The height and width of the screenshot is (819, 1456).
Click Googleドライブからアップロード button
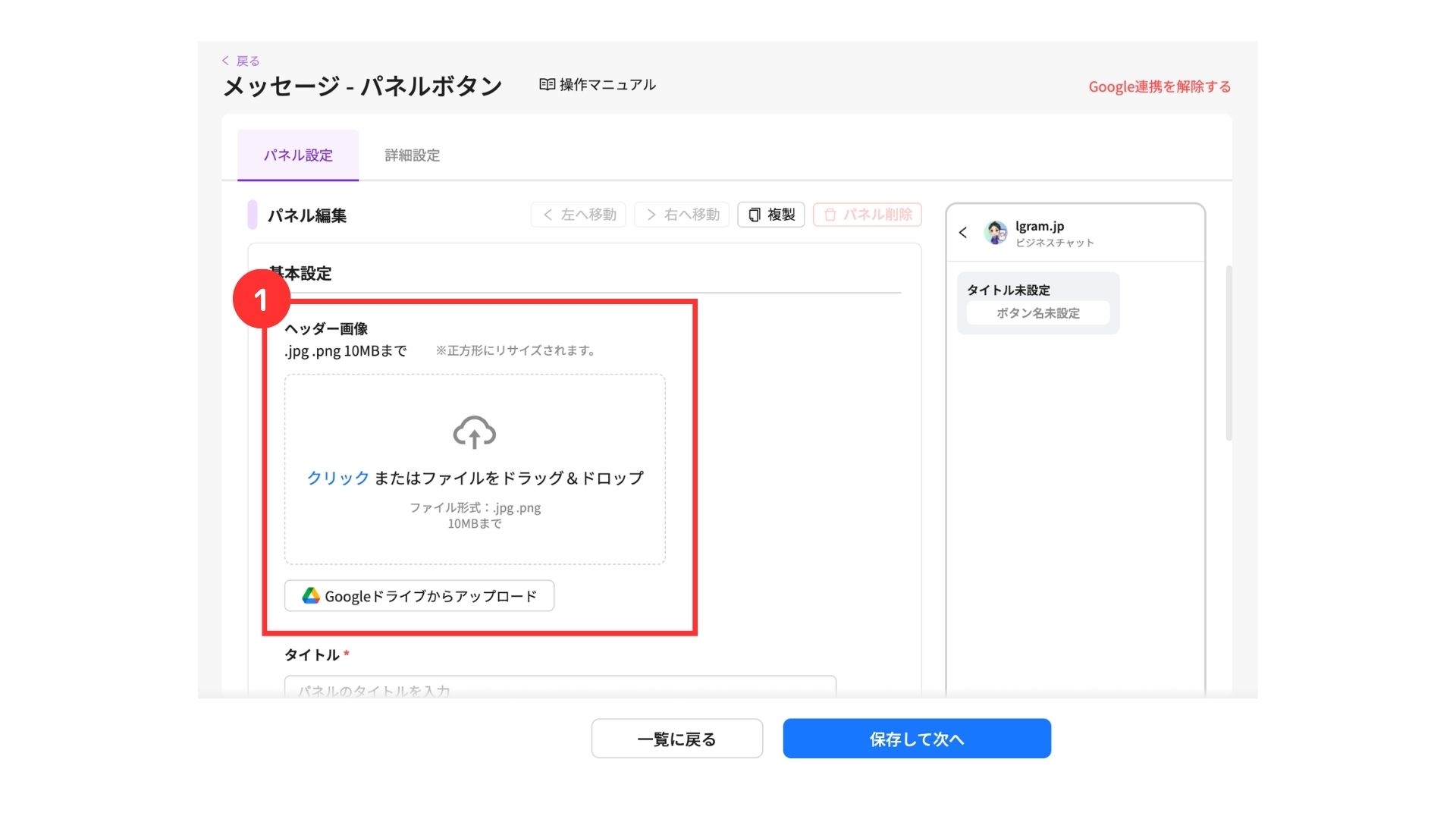[419, 596]
